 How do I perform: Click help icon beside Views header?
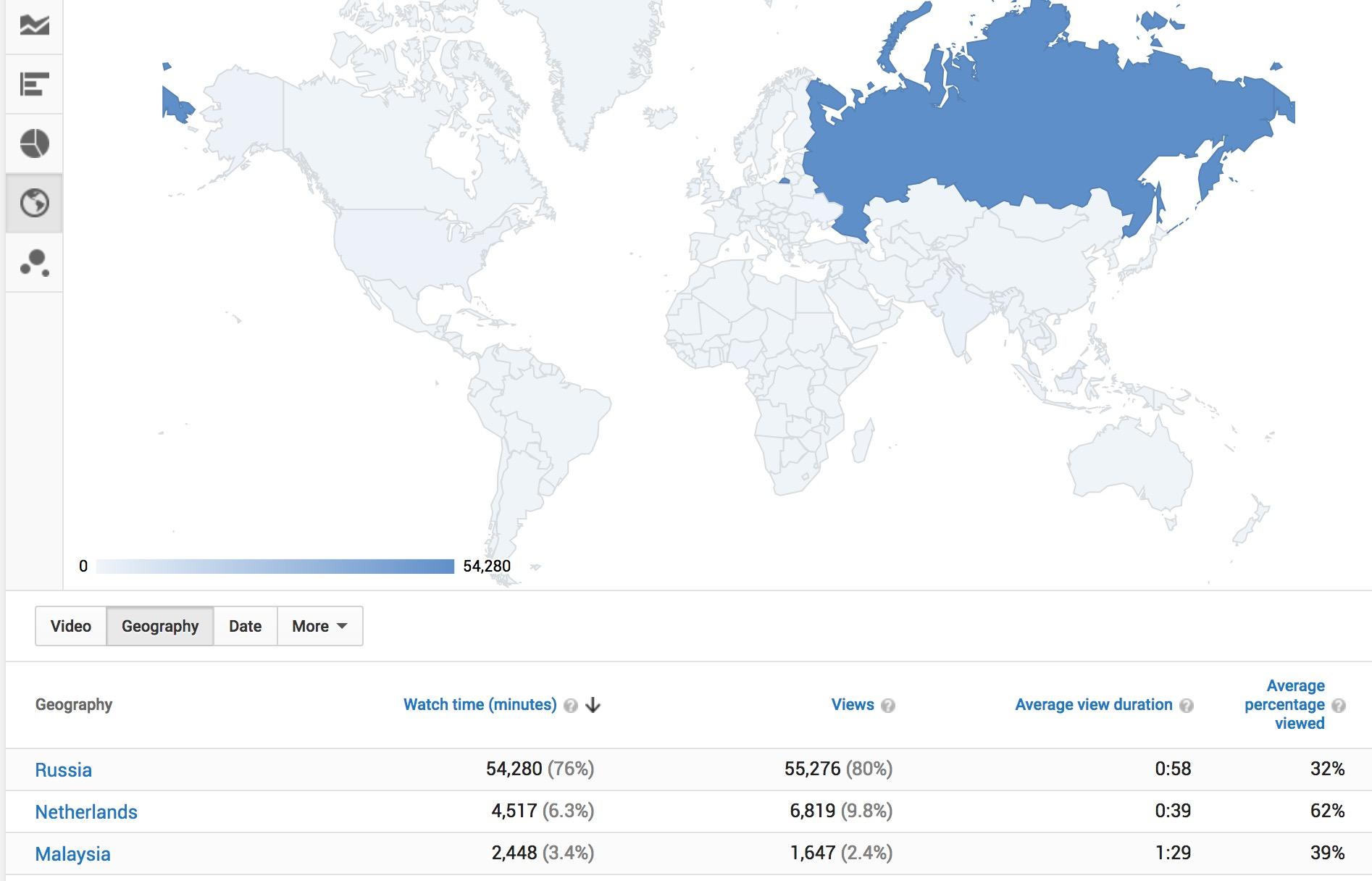(888, 706)
